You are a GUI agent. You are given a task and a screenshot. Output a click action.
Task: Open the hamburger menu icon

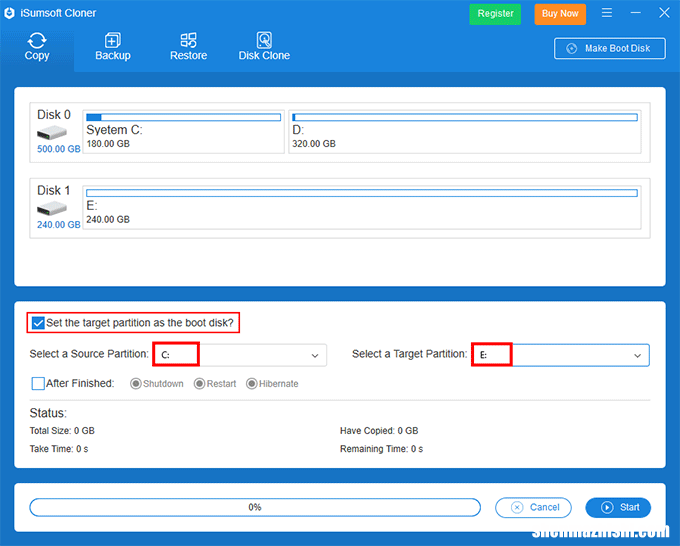607,13
